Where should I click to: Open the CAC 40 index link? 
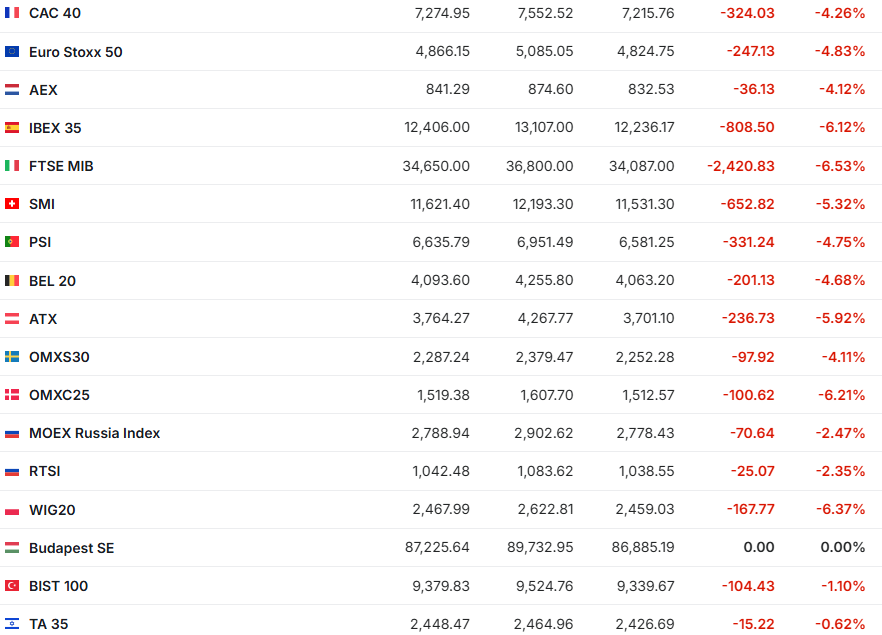[55, 13]
